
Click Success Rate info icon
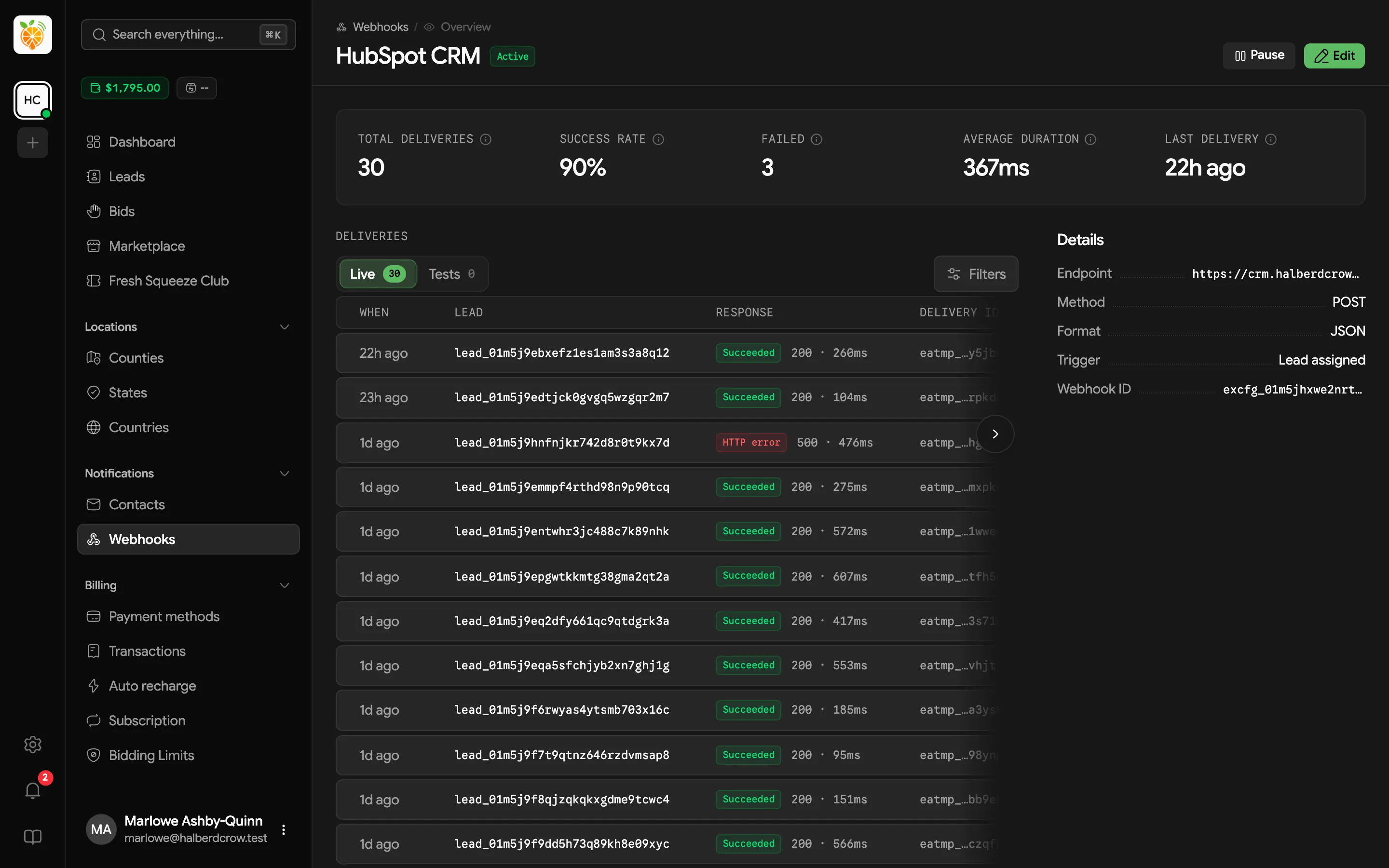(x=658, y=139)
